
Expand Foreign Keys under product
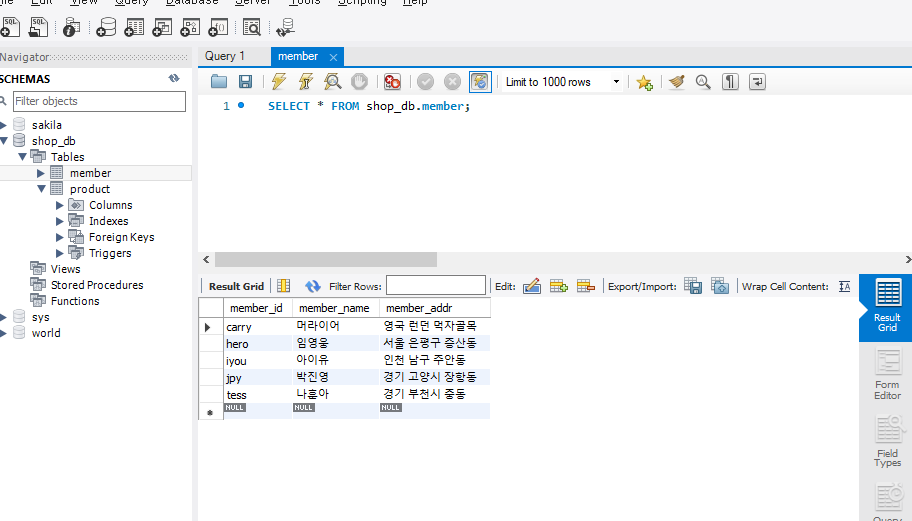click(x=59, y=237)
